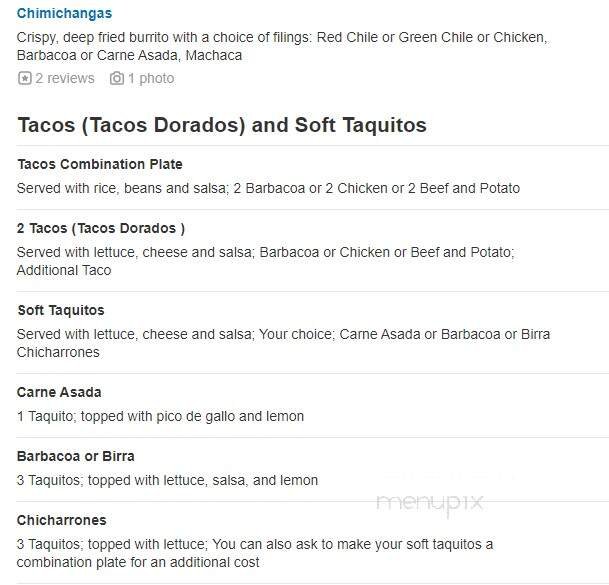Click the Tacos (Tacos Dorados) and Soft Taquitos heading

click(x=222, y=125)
